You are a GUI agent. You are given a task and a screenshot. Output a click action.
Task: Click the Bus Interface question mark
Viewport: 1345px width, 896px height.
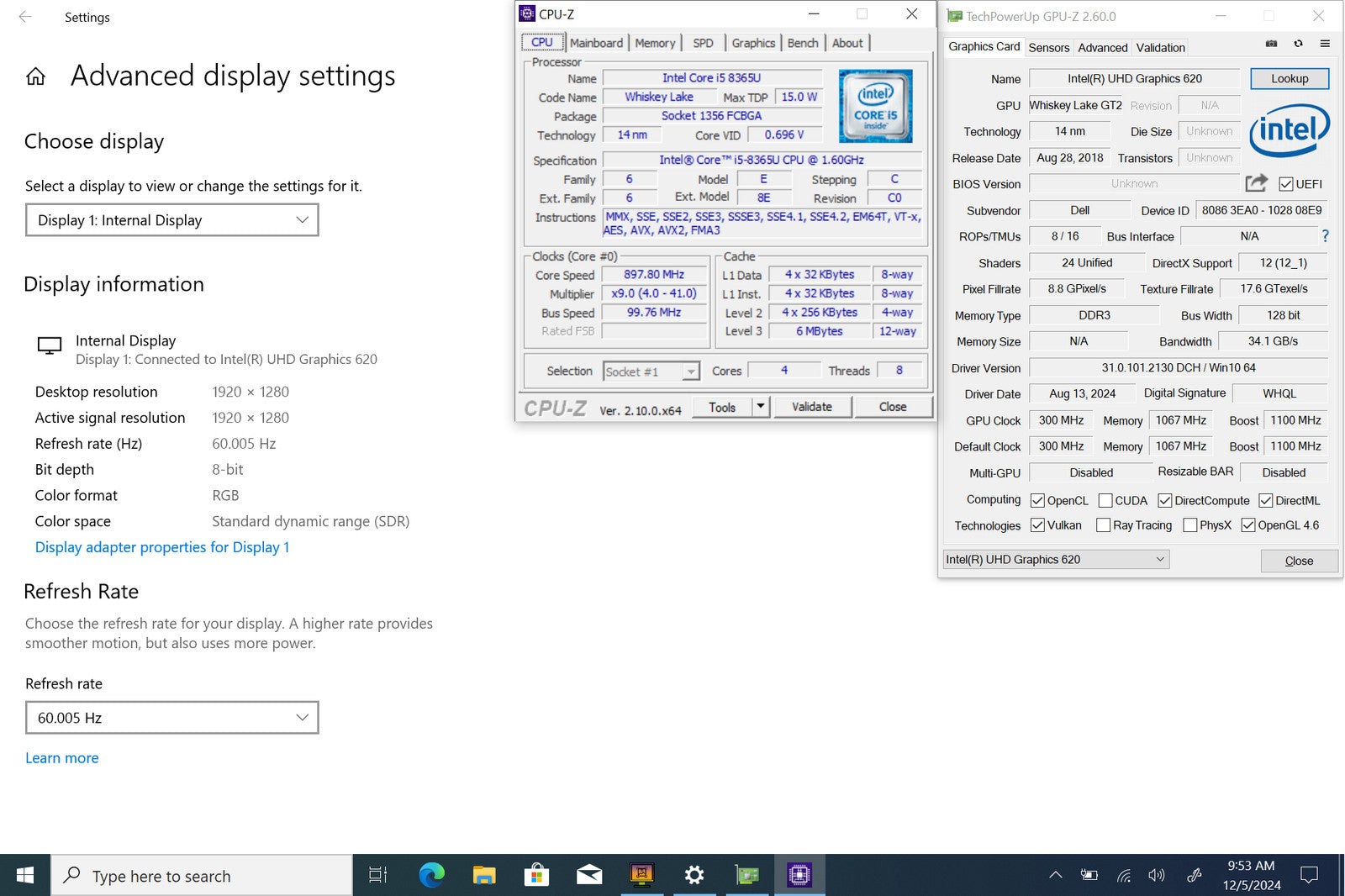tap(1325, 236)
